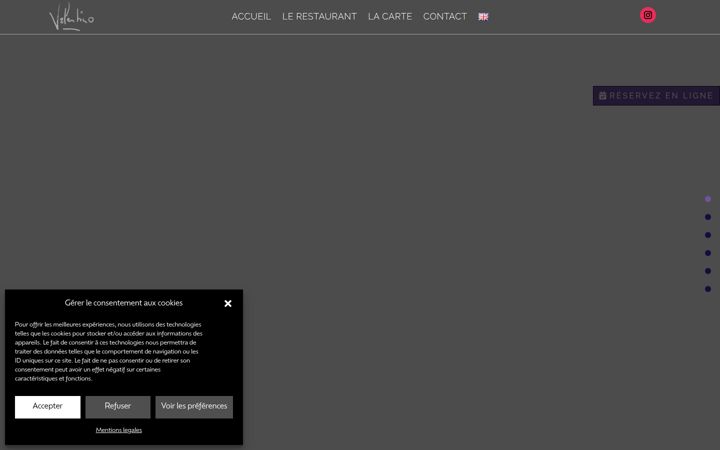720x450 pixels.
Task: Jump to fourth section navigation dot
Action: pos(708,253)
